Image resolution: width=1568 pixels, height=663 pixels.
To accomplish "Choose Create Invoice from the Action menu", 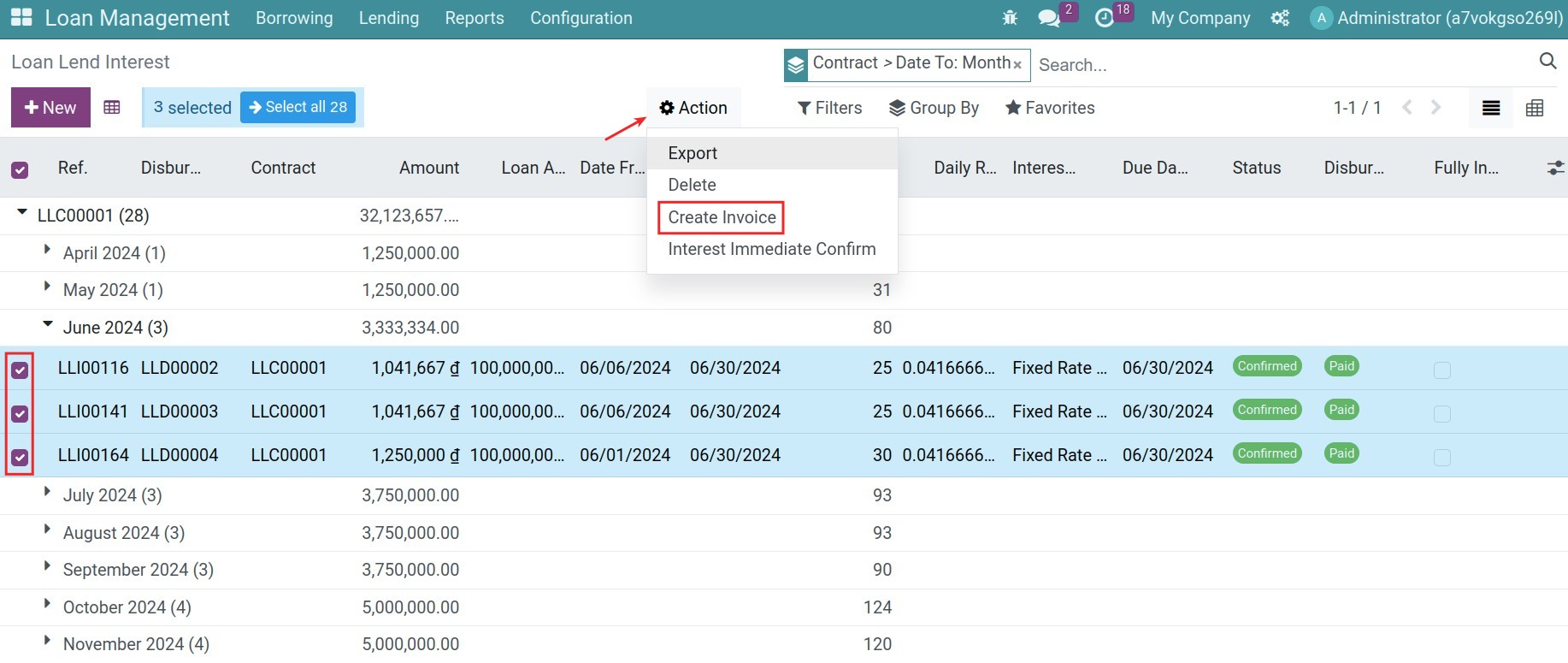I will [772, 217].
